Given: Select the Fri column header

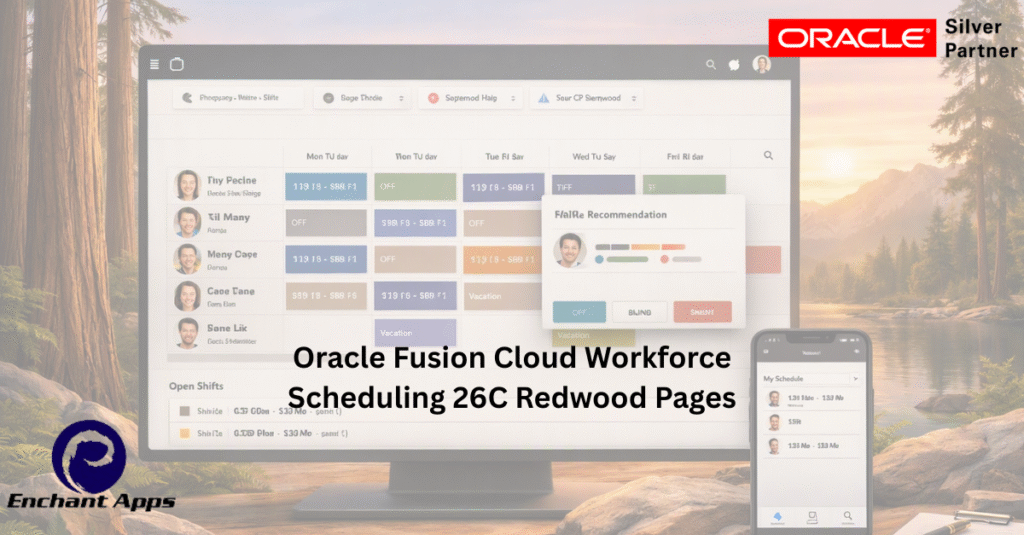Looking at the screenshot, I should point(685,156).
